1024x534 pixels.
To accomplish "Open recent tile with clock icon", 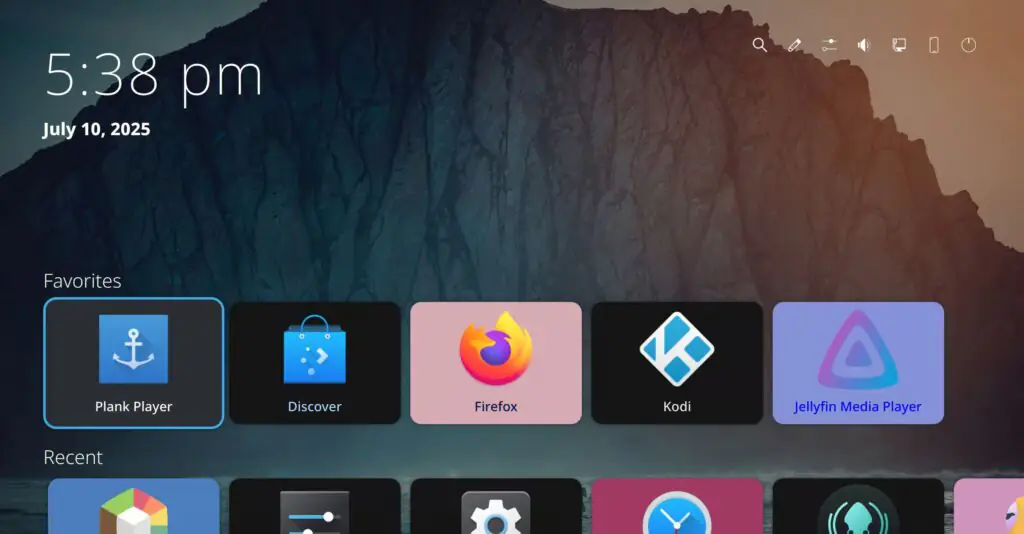I will point(677,506).
